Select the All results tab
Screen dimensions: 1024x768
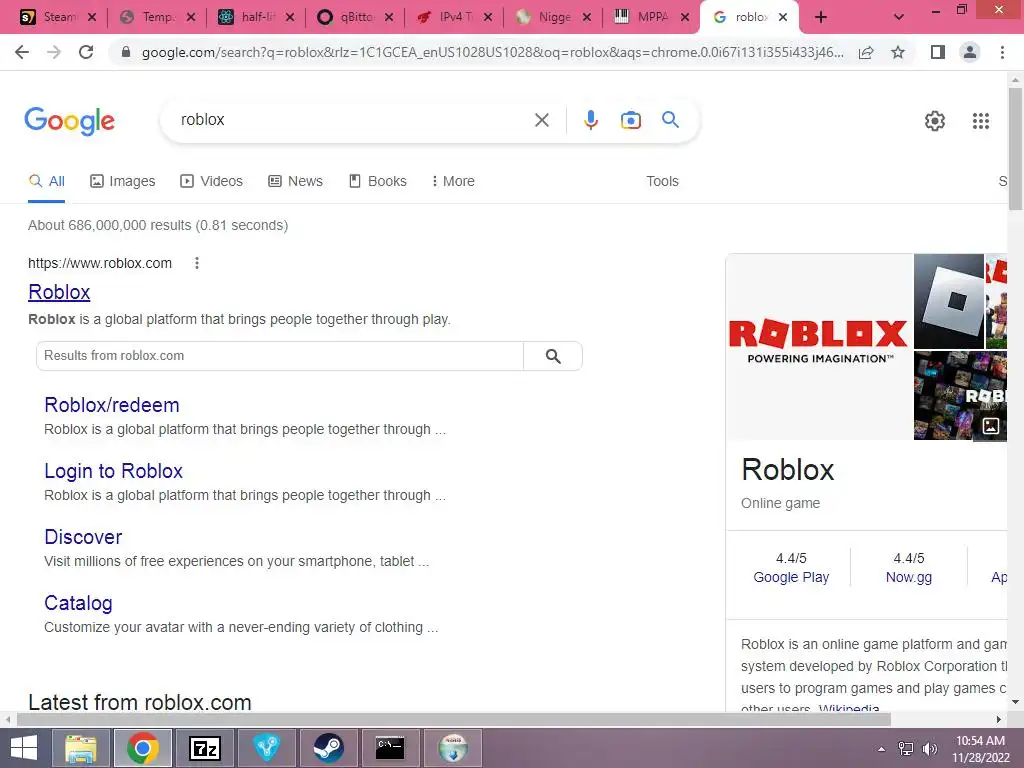pos(46,182)
